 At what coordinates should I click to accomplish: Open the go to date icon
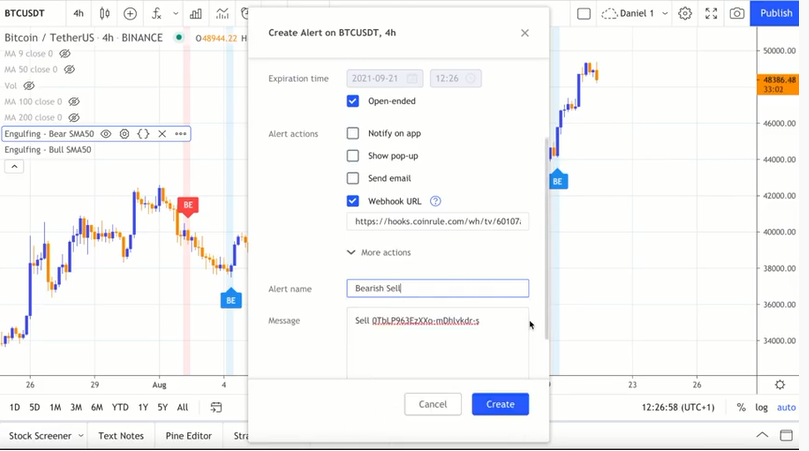[x=216, y=407]
